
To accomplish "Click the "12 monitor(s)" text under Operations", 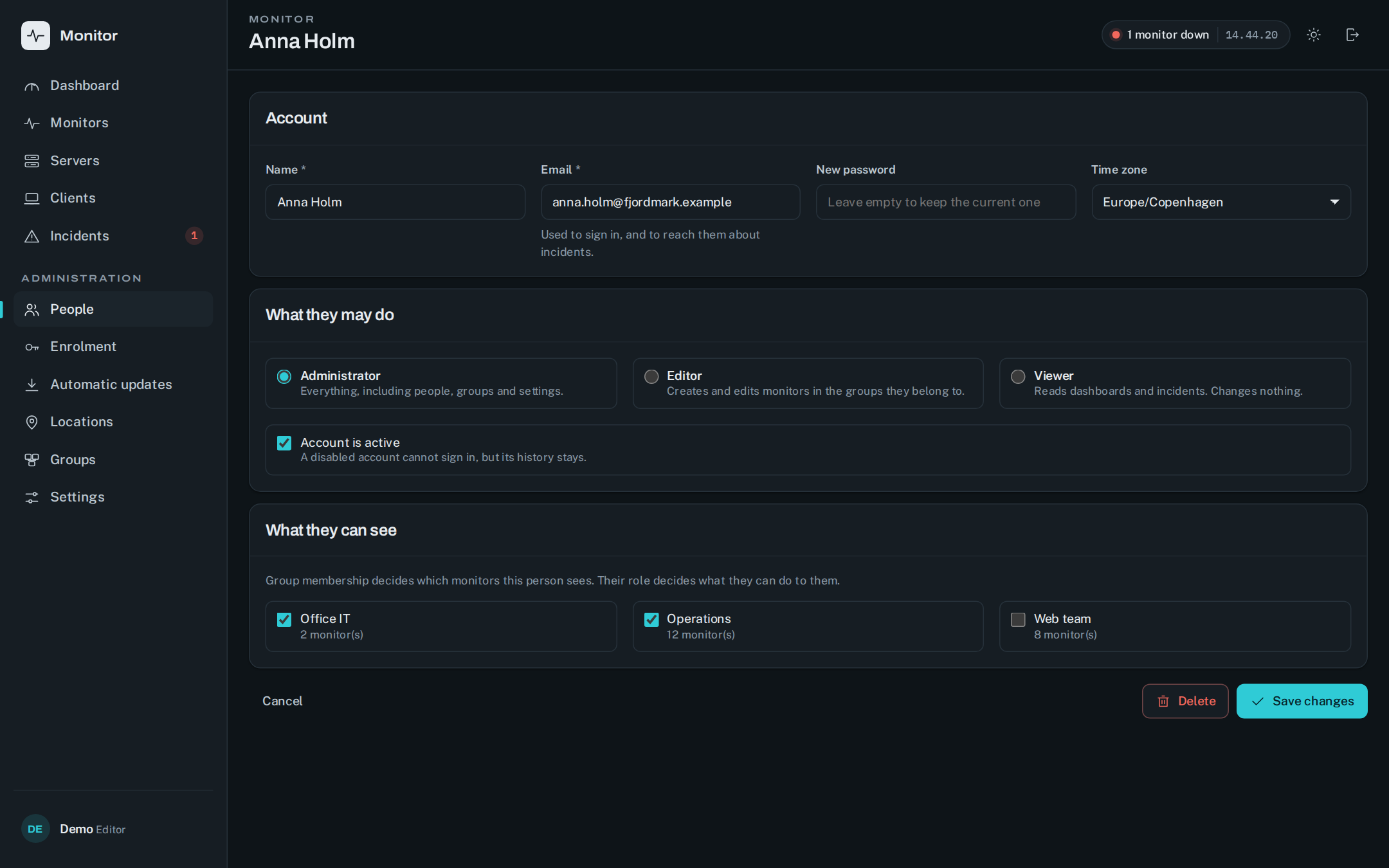I will point(701,635).
